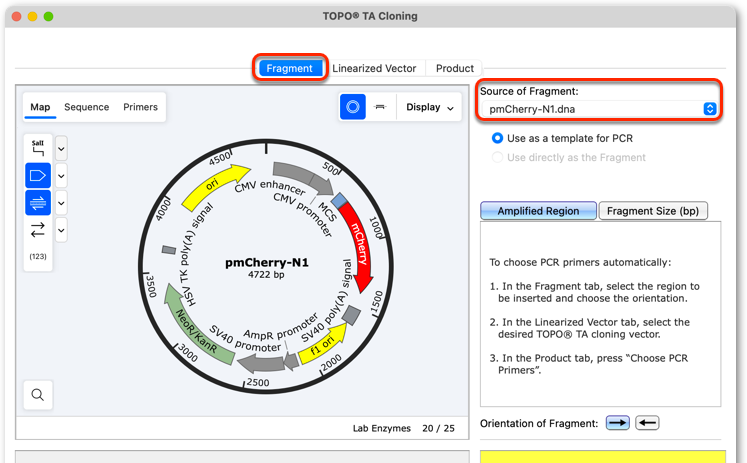This screenshot has height=463, width=747.
Task: Expand the translations options chevron
Action: click(61, 231)
